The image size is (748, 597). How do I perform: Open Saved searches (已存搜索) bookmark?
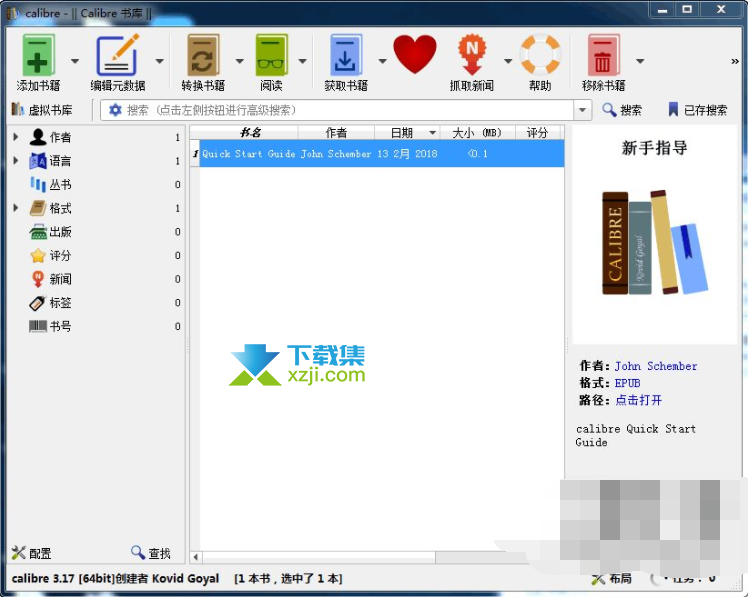[x=697, y=110]
